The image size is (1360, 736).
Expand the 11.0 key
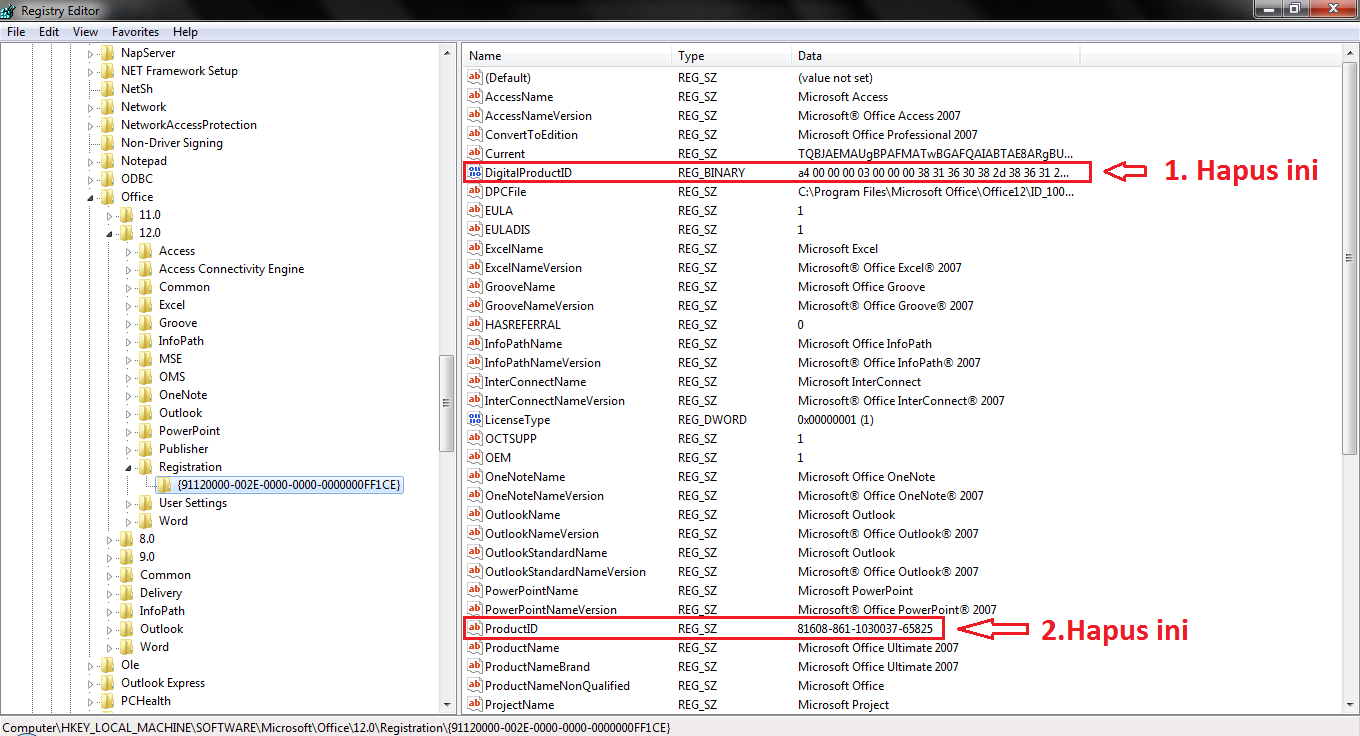(x=110, y=215)
